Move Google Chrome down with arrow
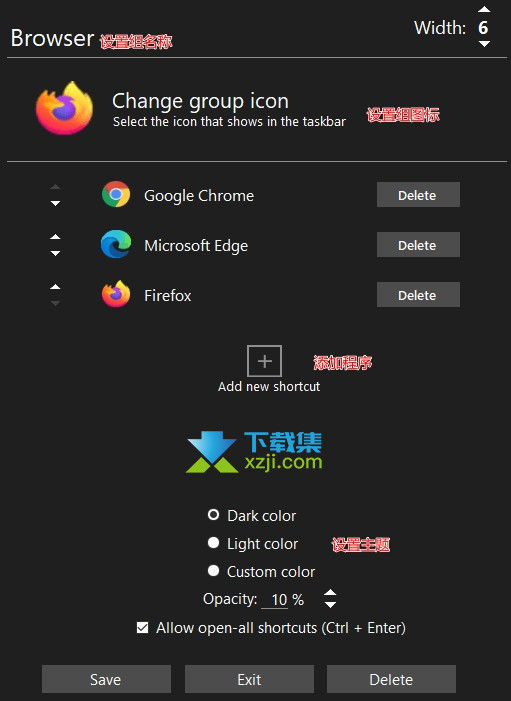The image size is (511, 701). (55, 203)
